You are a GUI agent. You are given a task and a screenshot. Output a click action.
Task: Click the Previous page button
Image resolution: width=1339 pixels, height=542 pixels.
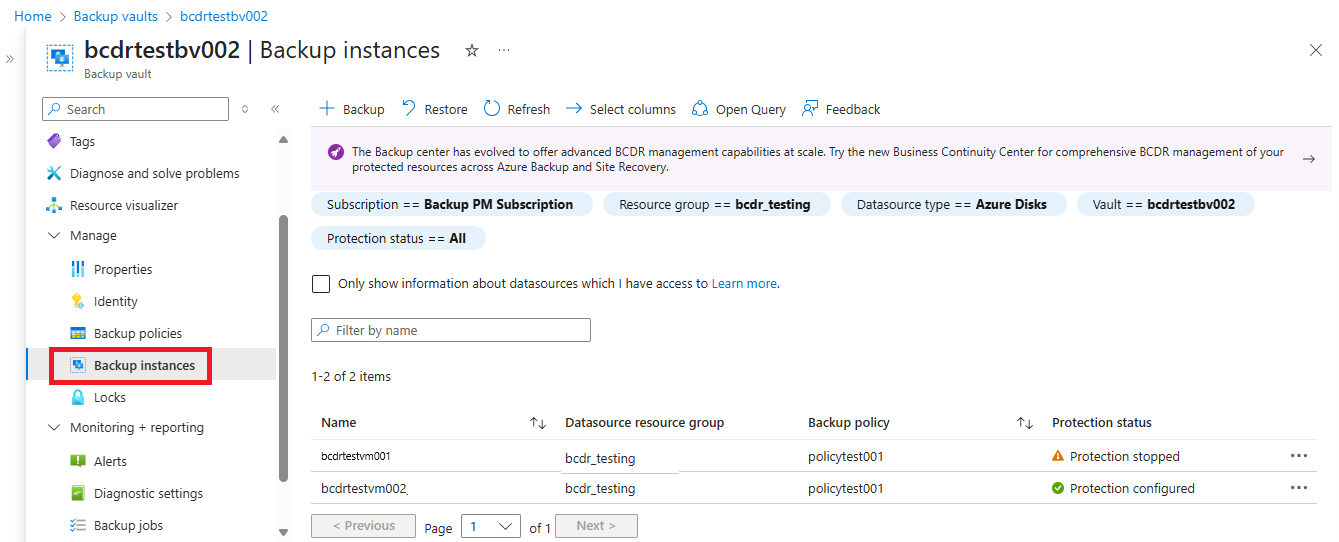[364, 526]
